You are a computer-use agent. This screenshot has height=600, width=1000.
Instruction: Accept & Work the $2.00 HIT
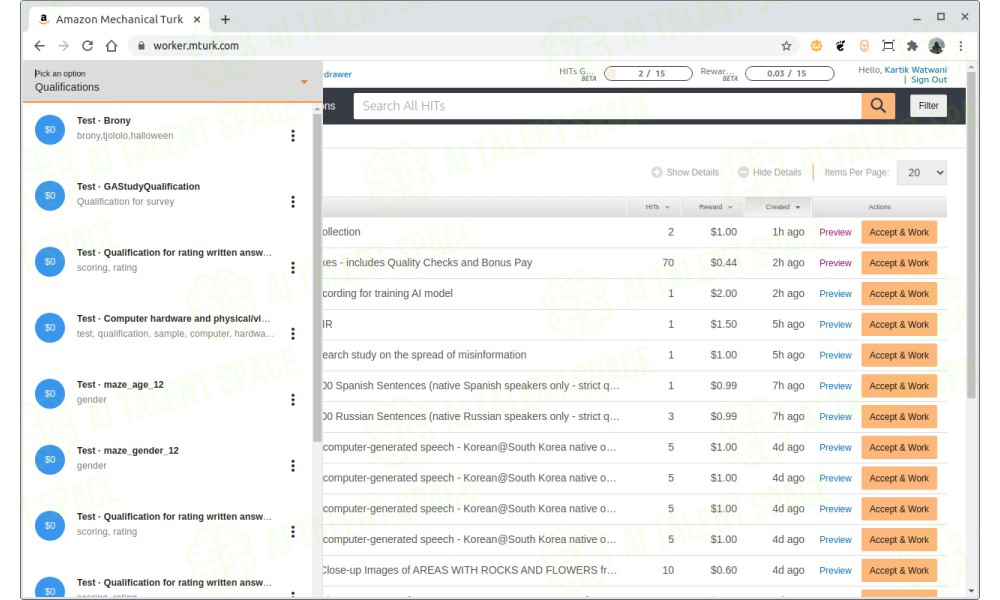[899, 294]
